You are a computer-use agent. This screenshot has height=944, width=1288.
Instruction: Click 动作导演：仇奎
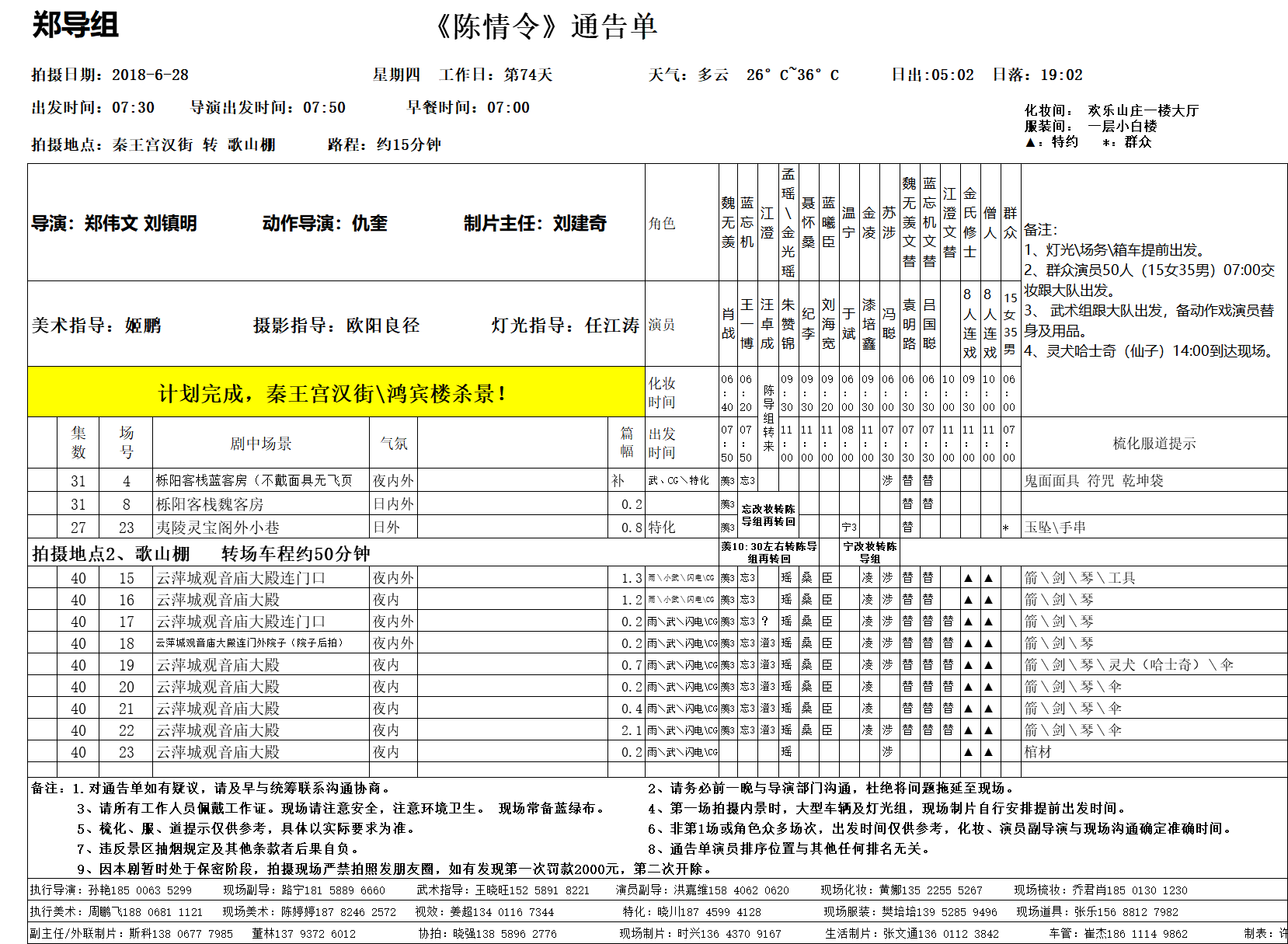325,224
